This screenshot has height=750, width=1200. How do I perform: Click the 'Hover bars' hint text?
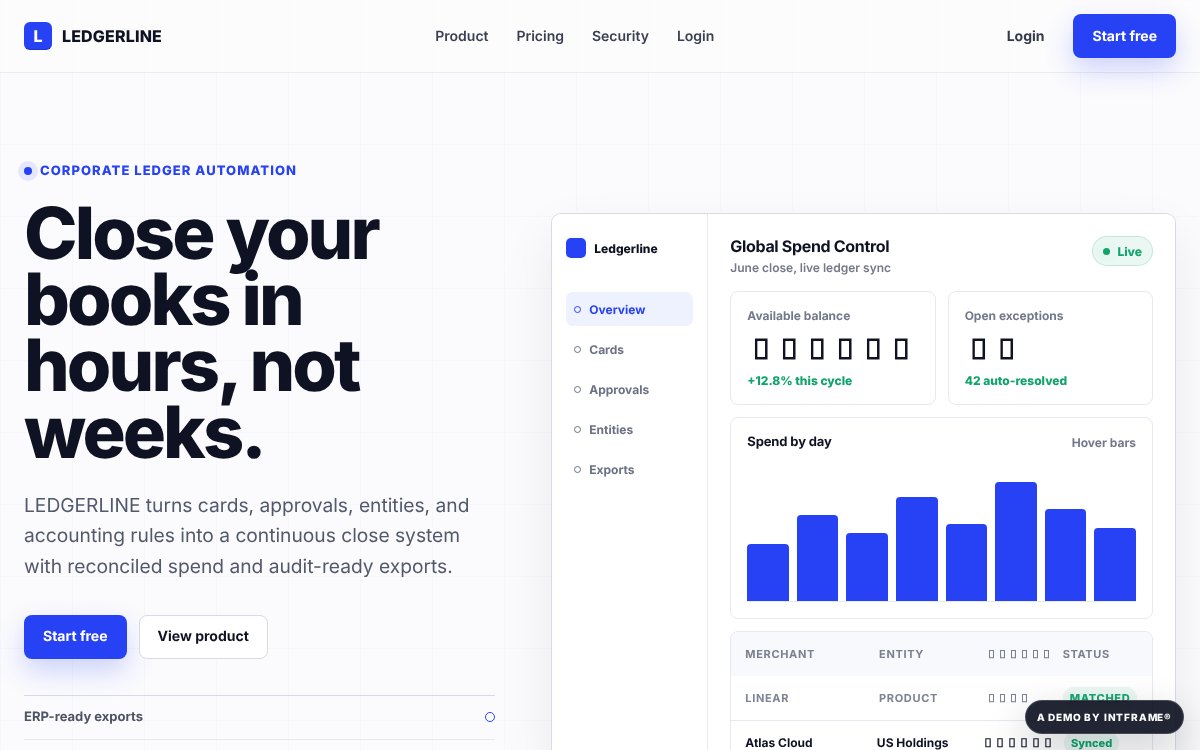coord(1104,442)
